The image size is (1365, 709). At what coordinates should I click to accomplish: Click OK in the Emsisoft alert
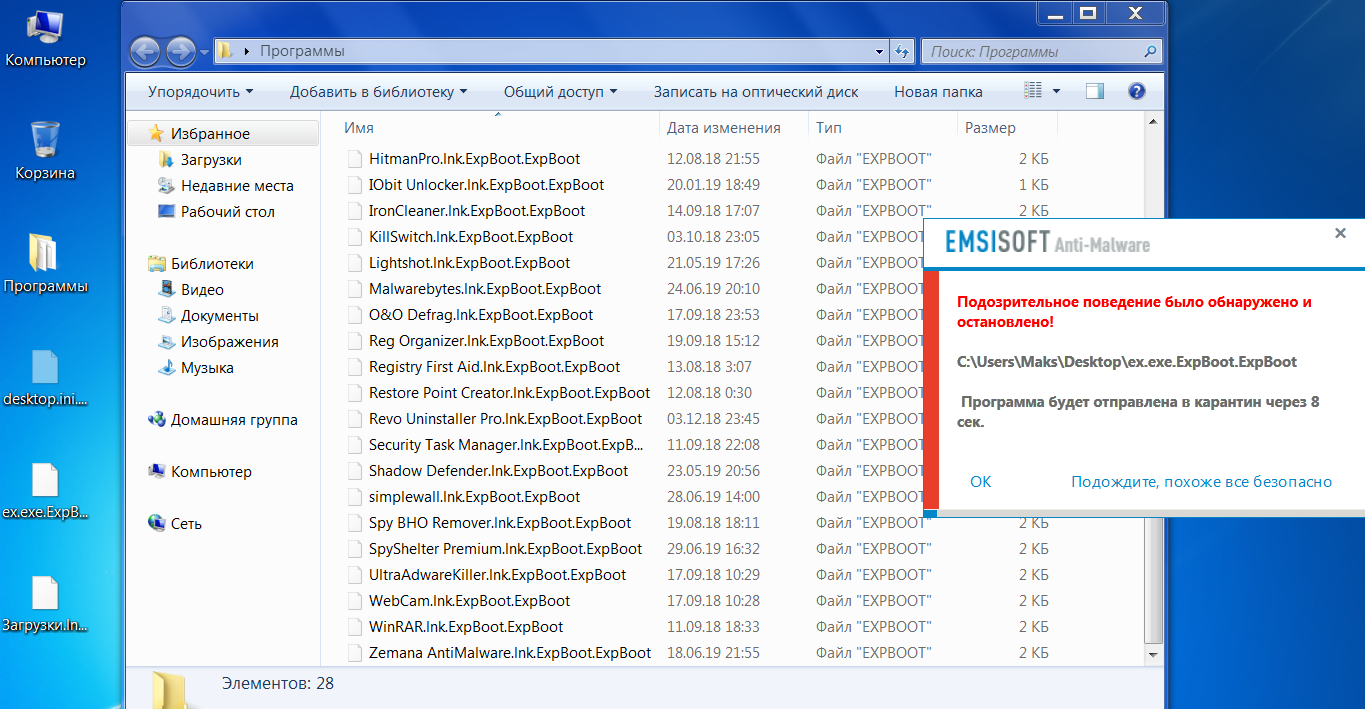click(x=981, y=482)
